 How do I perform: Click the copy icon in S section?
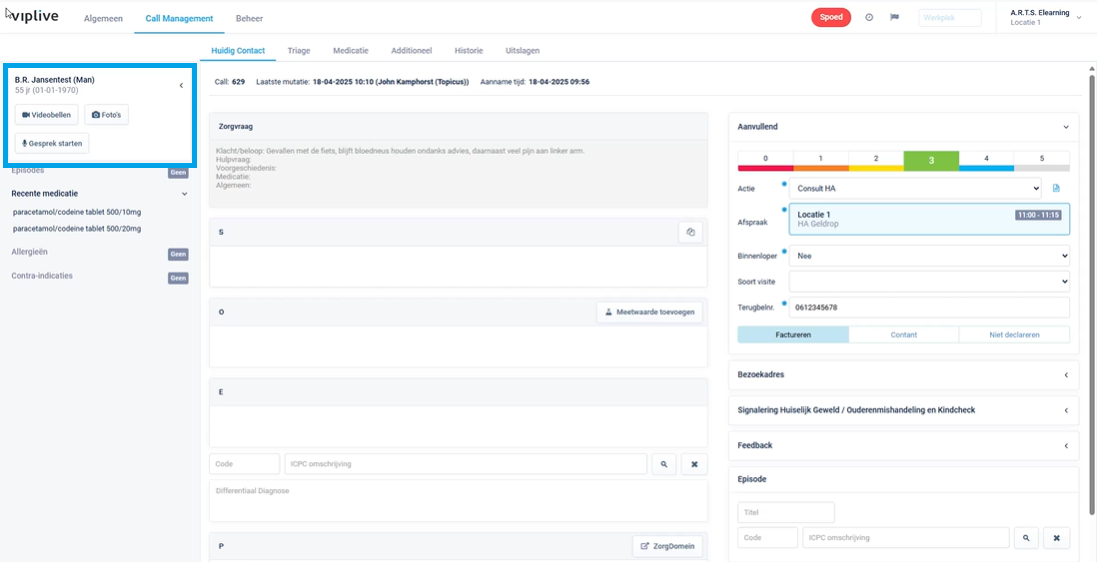(x=690, y=232)
